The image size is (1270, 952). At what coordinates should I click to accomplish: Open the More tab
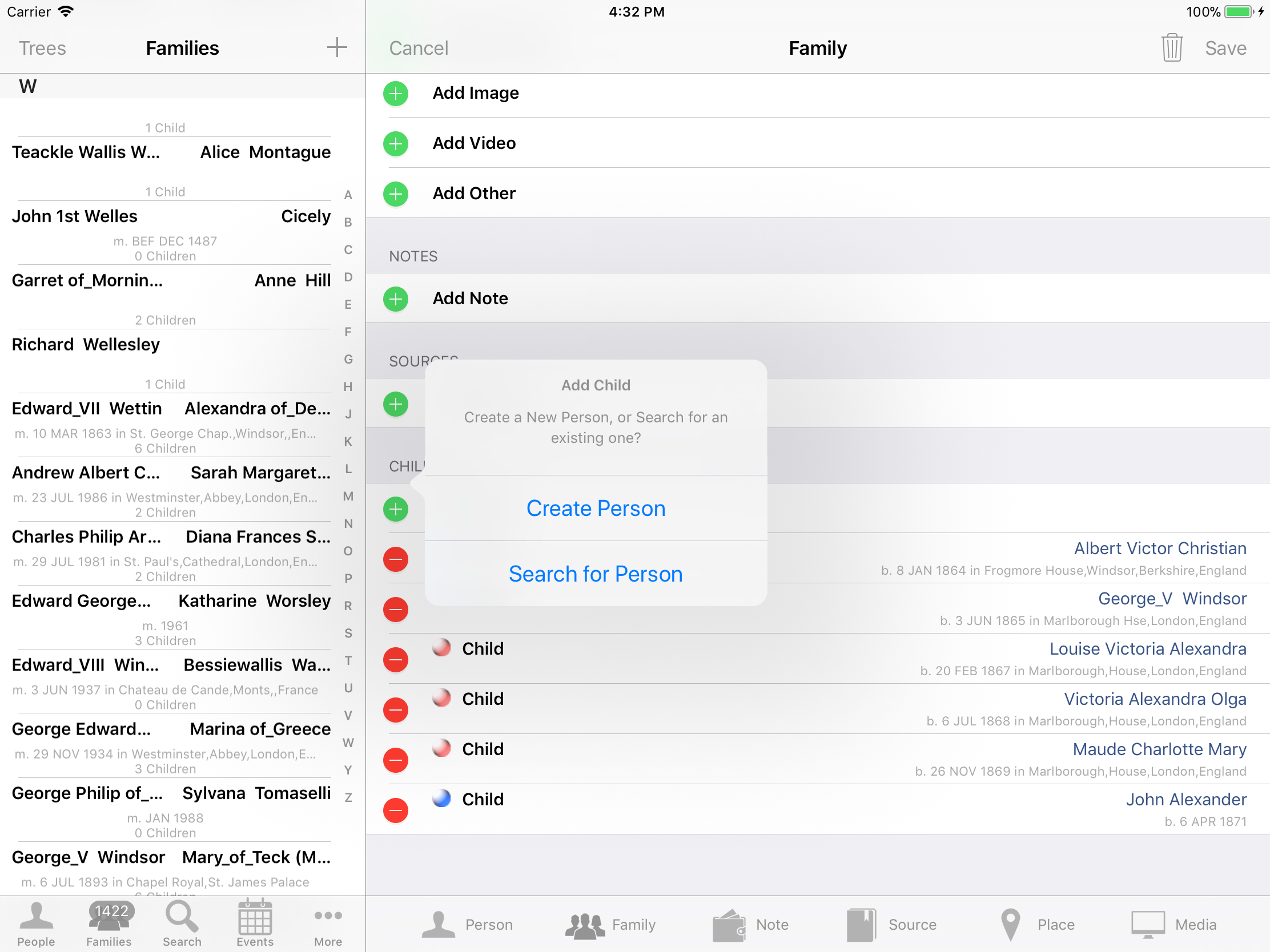(328, 923)
